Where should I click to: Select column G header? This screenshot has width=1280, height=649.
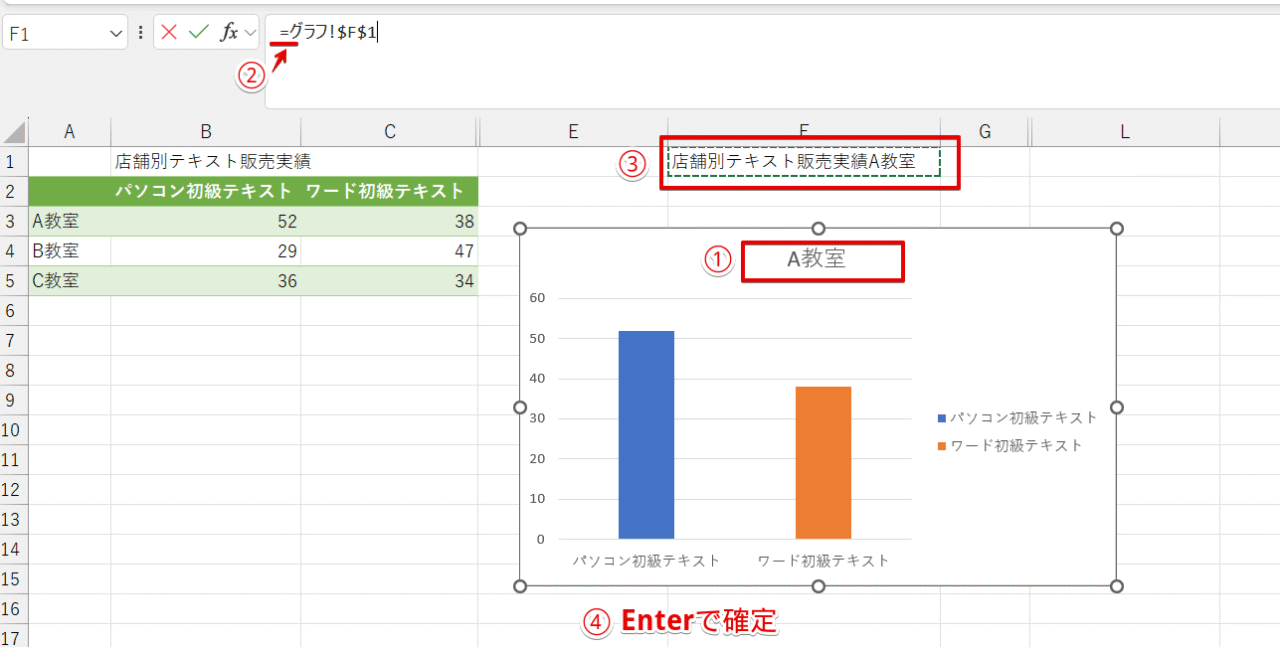pos(985,132)
